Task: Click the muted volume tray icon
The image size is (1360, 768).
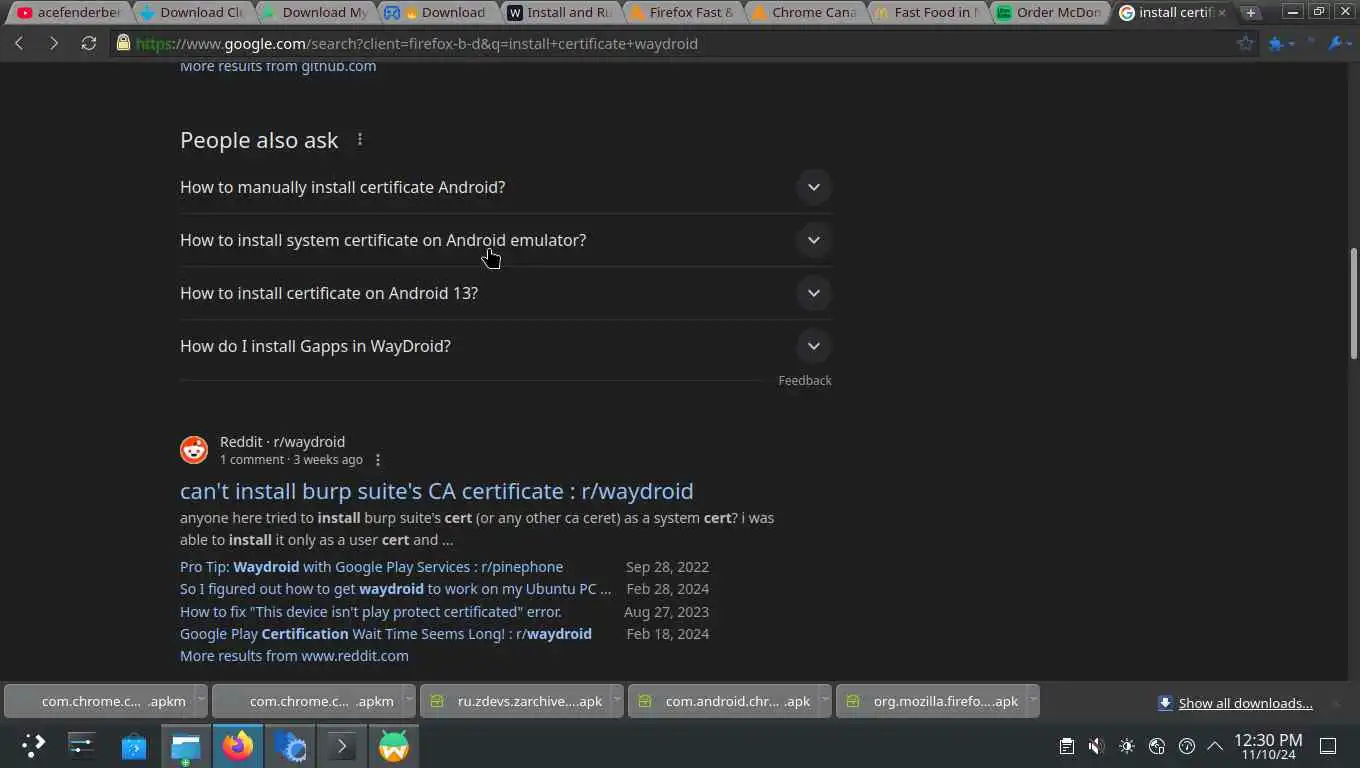Action: pyautogui.click(x=1096, y=746)
